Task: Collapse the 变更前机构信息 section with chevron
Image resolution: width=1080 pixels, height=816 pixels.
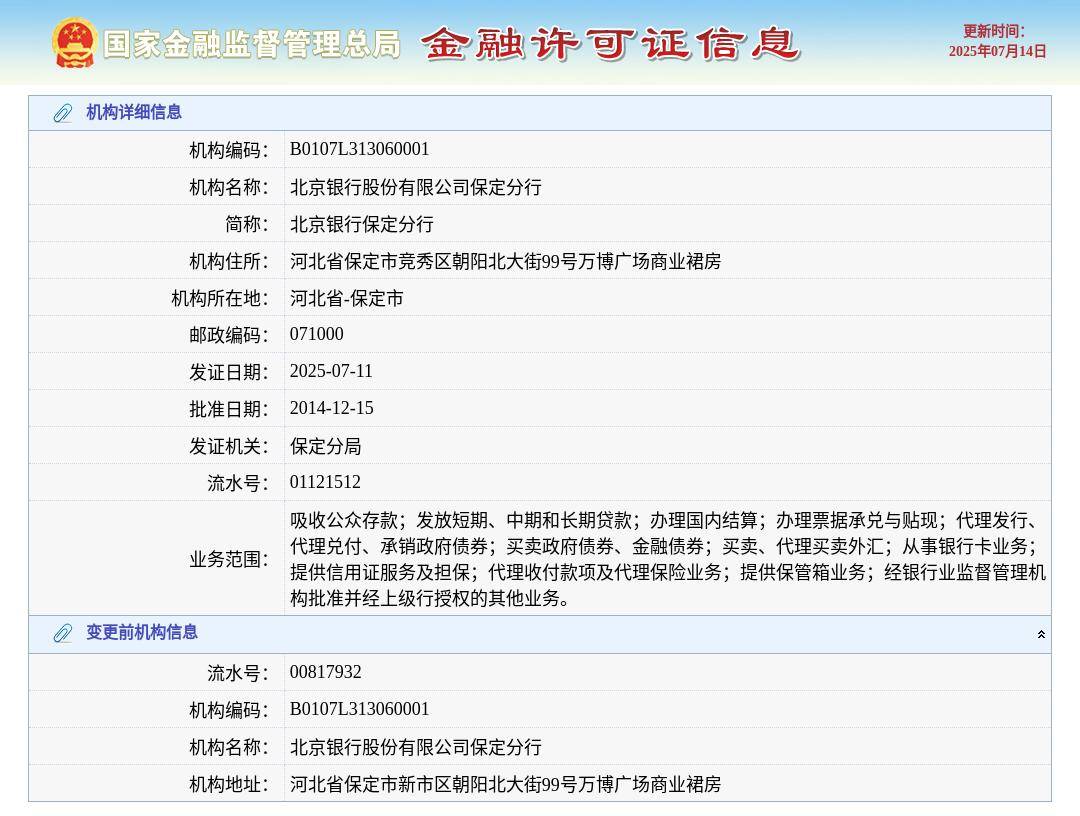Action: click(x=1041, y=634)
